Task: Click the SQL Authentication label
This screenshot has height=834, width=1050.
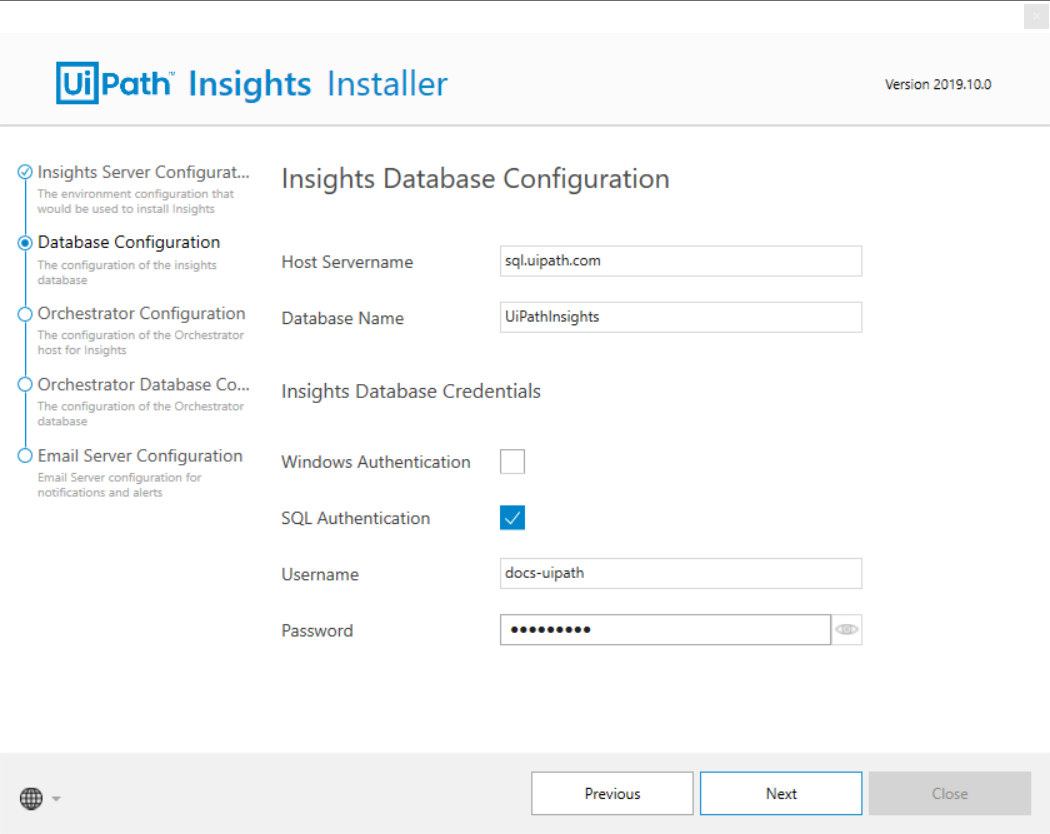Action: pos(356,518)
